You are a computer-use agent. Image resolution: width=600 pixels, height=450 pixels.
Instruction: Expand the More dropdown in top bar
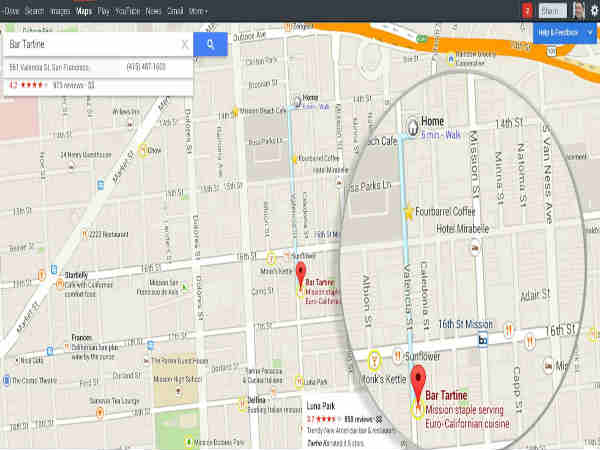point(198,11)
